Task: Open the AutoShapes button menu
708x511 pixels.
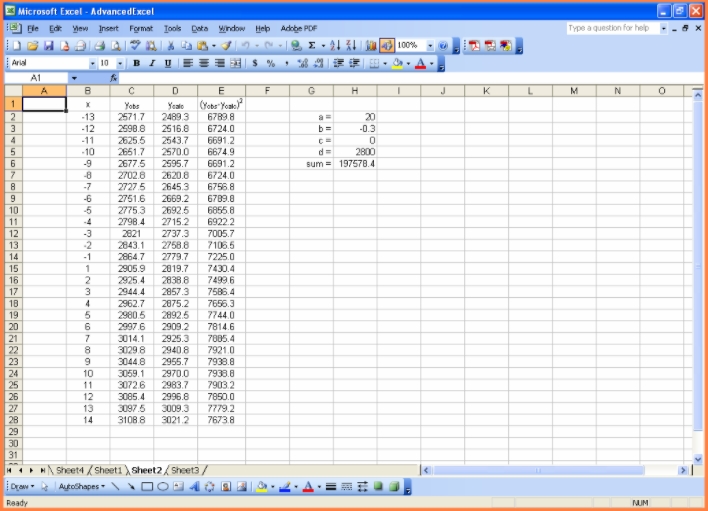Action: [x=82, y=487]
